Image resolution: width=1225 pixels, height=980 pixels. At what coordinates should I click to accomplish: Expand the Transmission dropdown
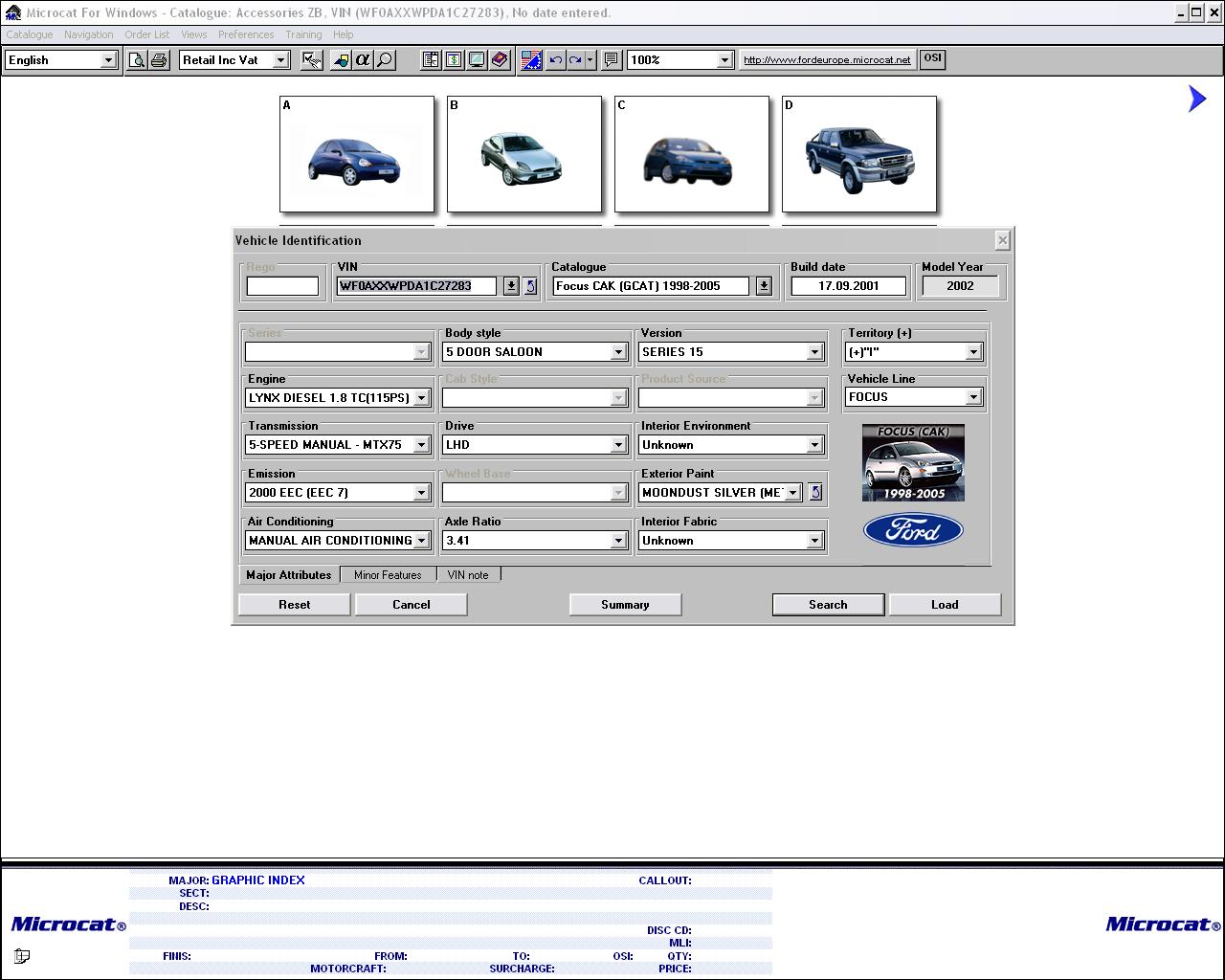[x=421, y=445]
